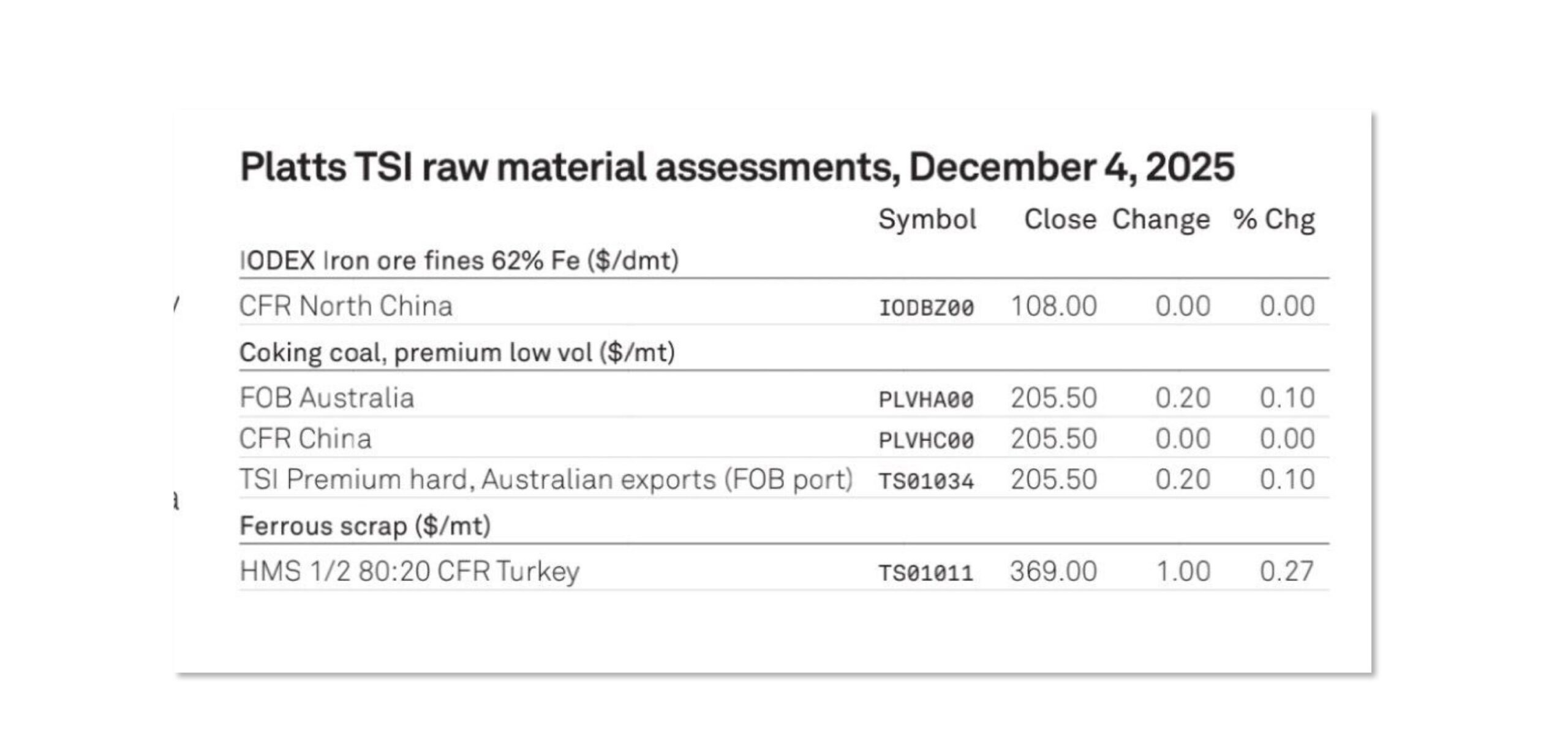Select the CFR China row label
The width and height of the screenshot is (1568, 743).
coord(305,439)
